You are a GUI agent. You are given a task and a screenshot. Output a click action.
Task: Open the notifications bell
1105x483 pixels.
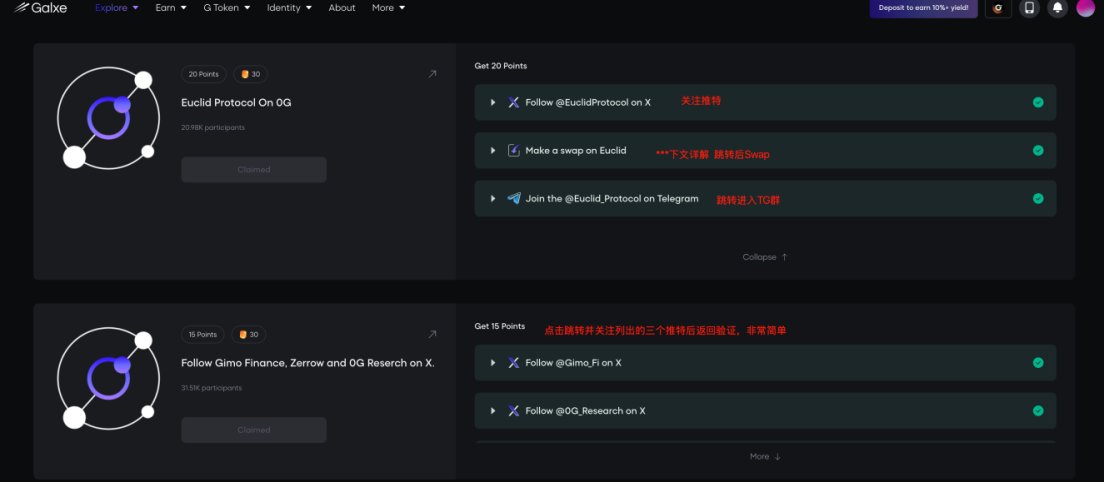(x=1057, y=8)
